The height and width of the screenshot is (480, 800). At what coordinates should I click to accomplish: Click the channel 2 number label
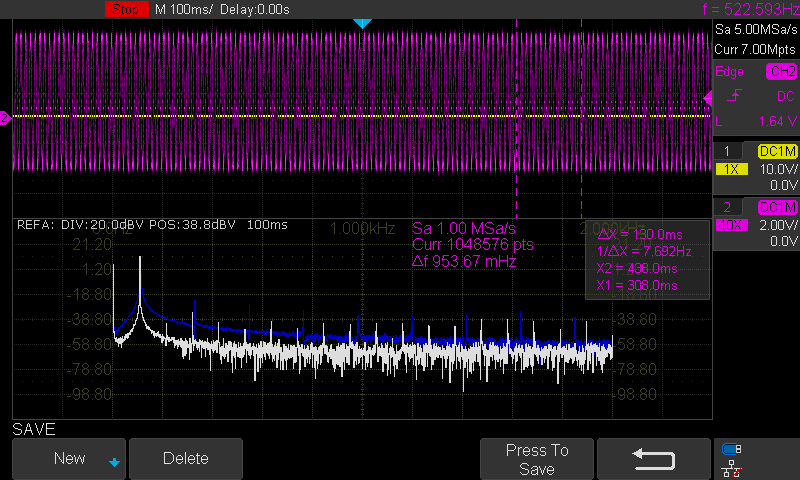[x=727, y=207]
